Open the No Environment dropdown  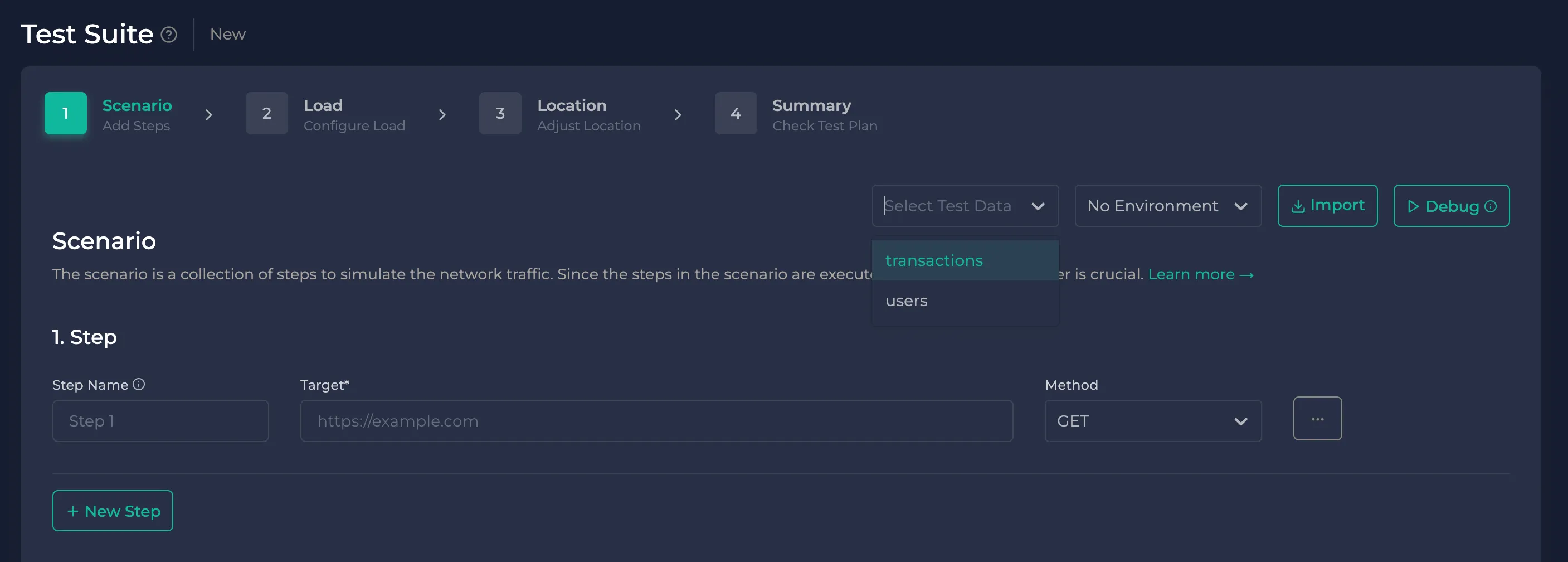pos(1167,206)
